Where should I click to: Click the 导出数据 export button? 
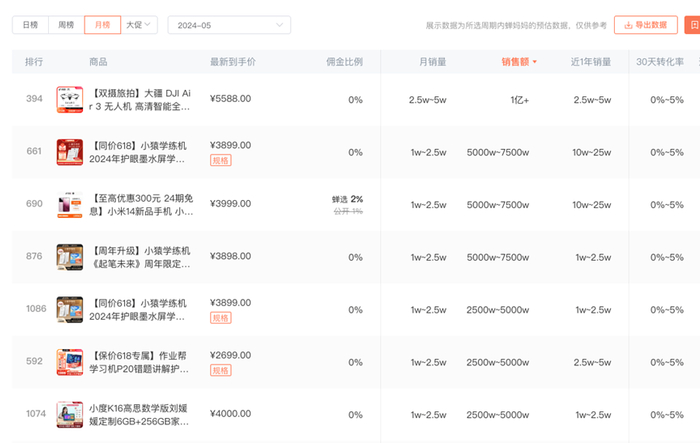645,24
